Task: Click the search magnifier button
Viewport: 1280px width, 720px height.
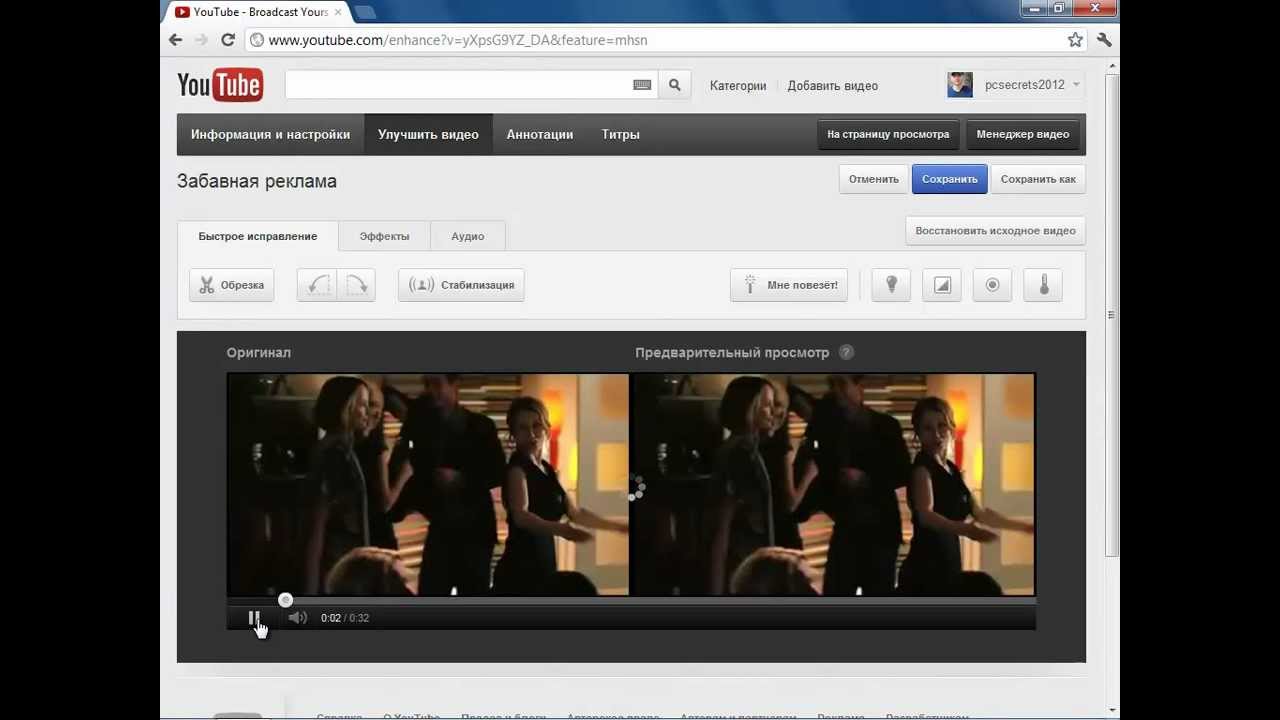Action: pyautogui.click(x=675, y=85)
